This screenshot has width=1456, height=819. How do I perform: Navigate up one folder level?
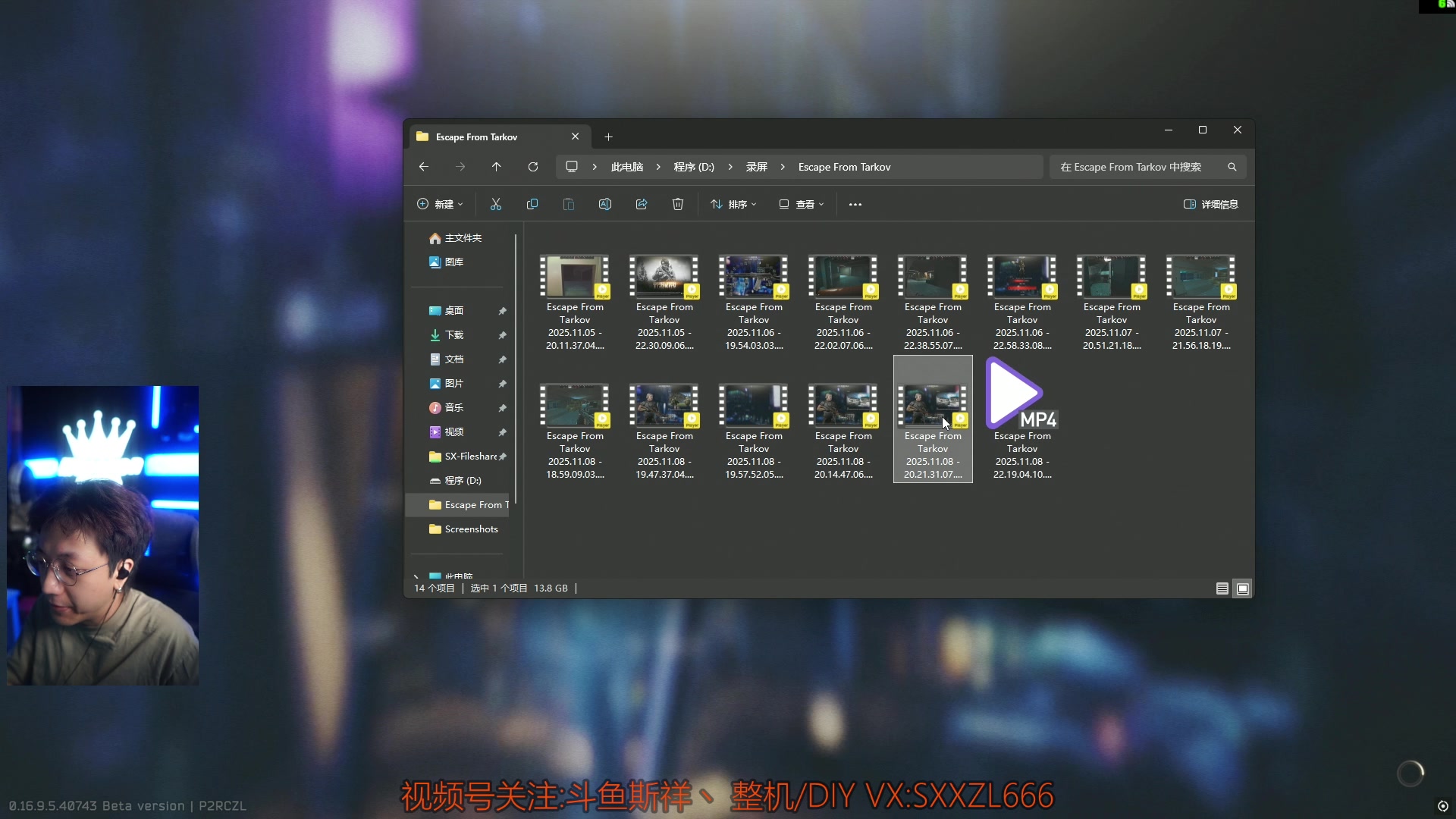(497, 167)
